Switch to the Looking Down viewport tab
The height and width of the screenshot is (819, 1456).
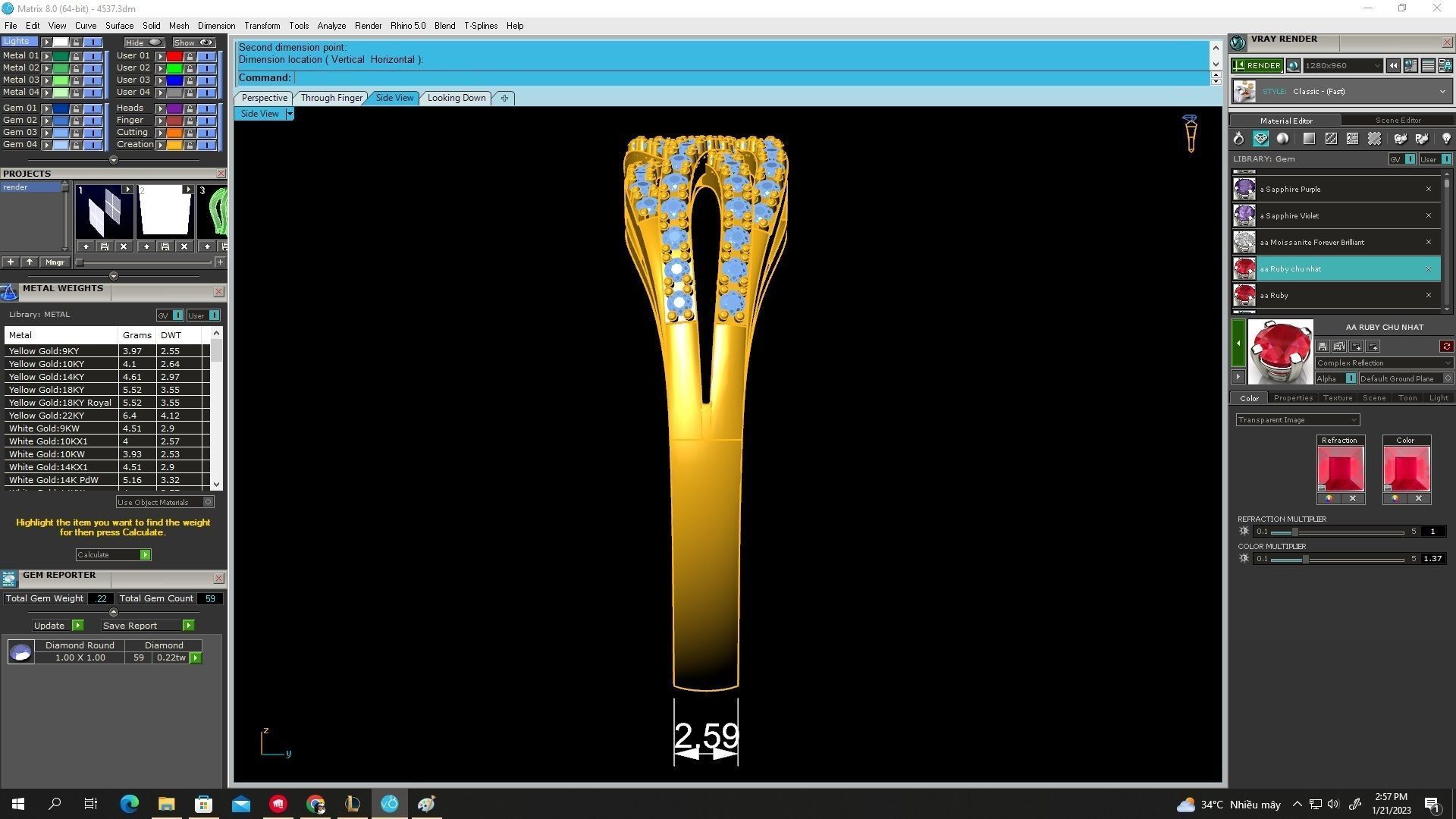tap(456, 98)
